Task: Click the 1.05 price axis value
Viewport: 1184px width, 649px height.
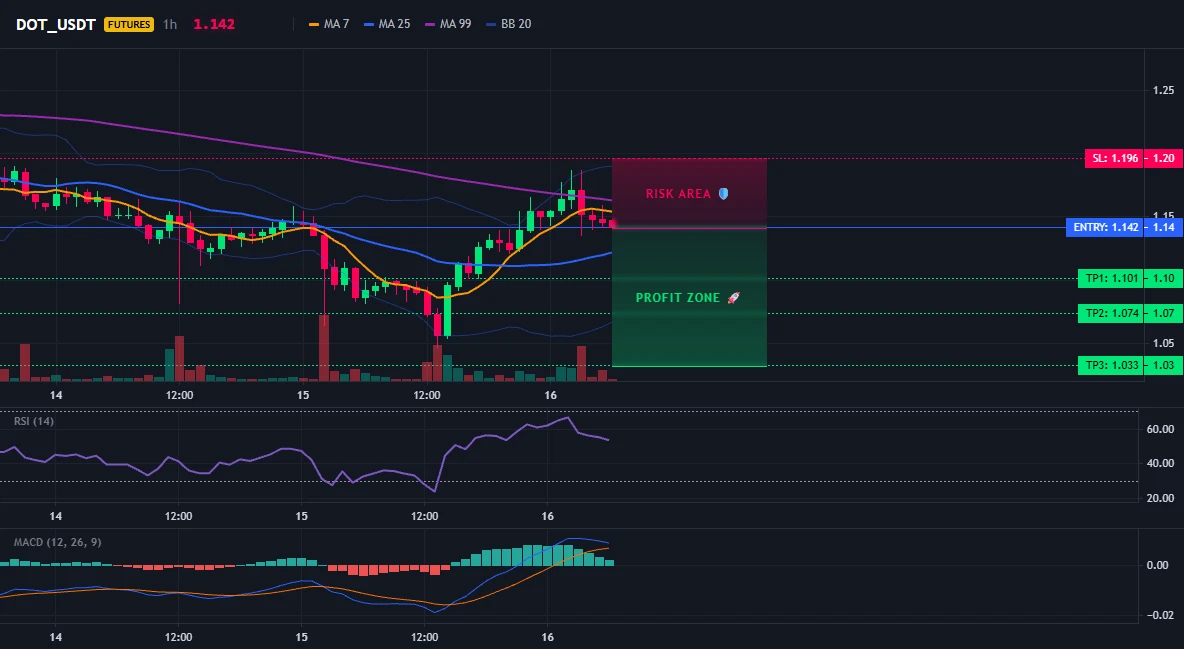Action: click(1164, 343)
